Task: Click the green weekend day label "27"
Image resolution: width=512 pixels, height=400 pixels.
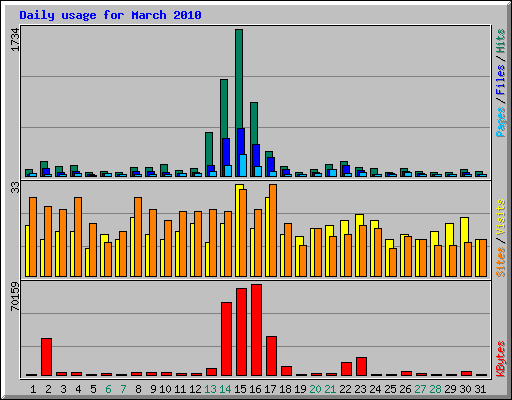Action: [420, 389]
